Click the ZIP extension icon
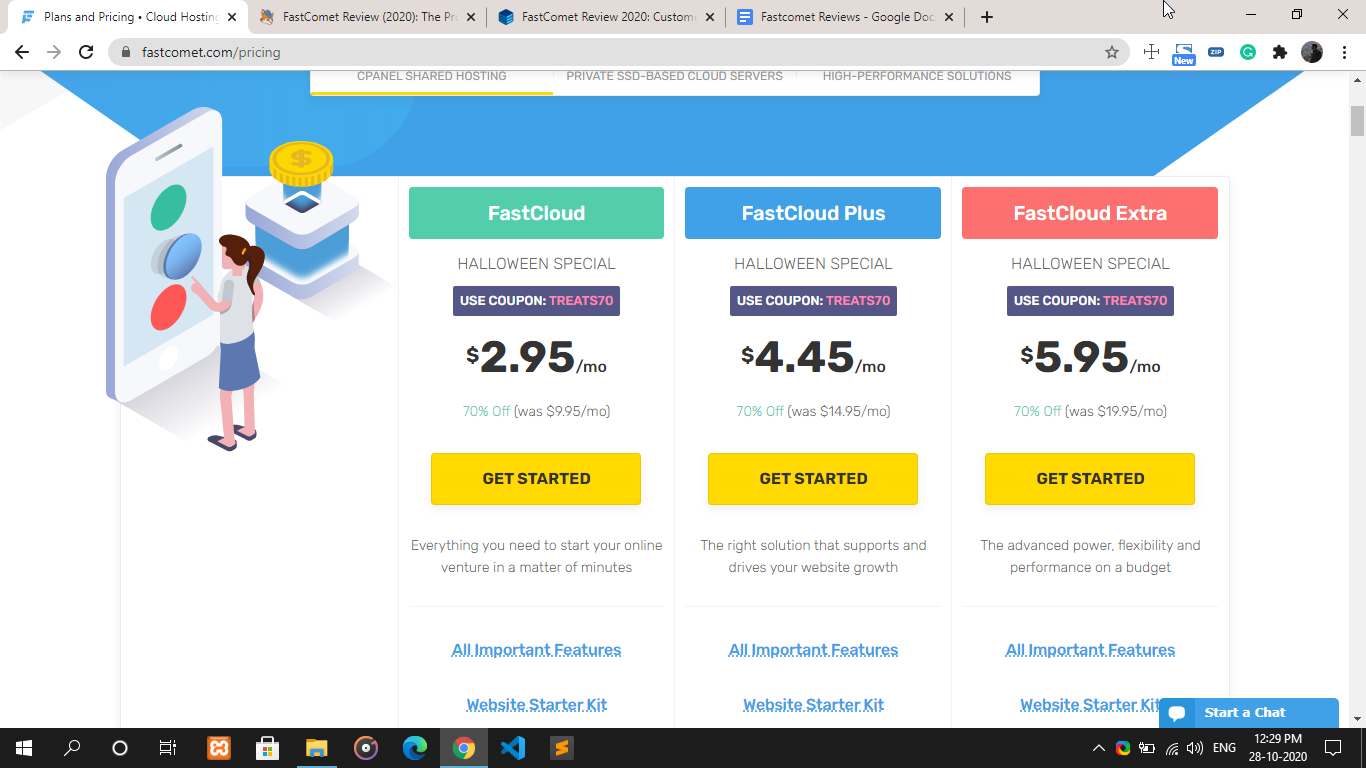 (1216, 52)
